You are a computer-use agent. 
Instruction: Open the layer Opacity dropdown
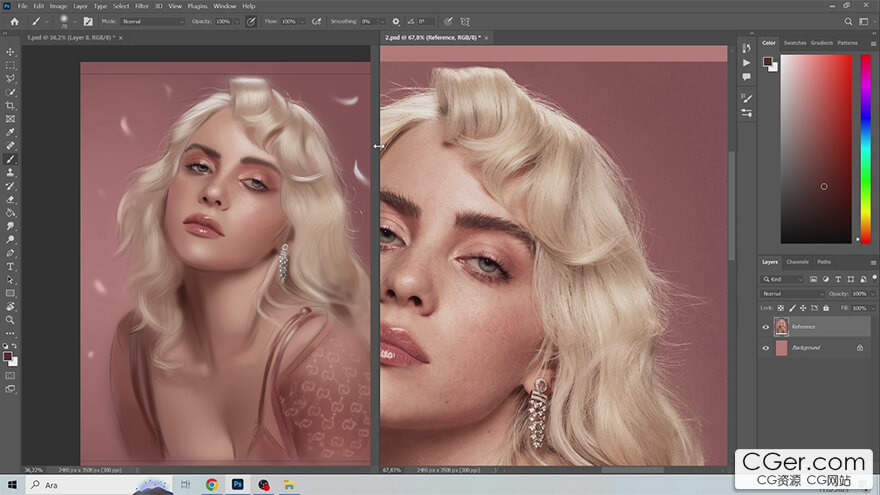872,294
